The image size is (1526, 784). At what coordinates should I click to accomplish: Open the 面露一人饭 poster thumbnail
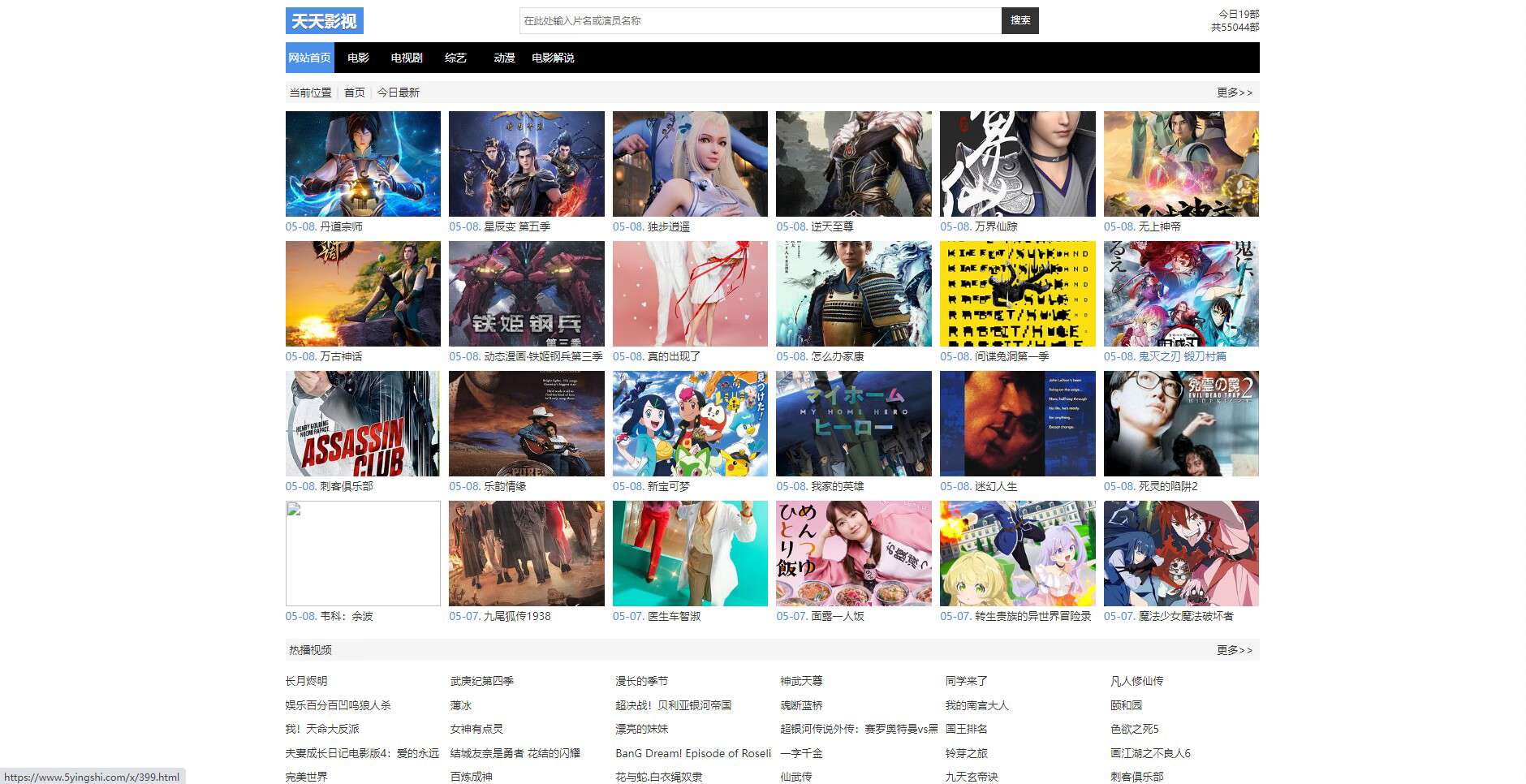pos(854,554)
